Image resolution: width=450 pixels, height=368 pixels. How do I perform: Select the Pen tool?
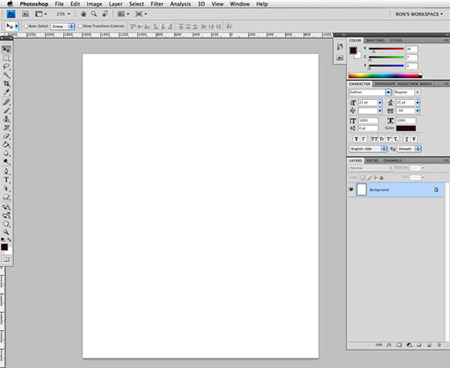click(x=6, y=172)
